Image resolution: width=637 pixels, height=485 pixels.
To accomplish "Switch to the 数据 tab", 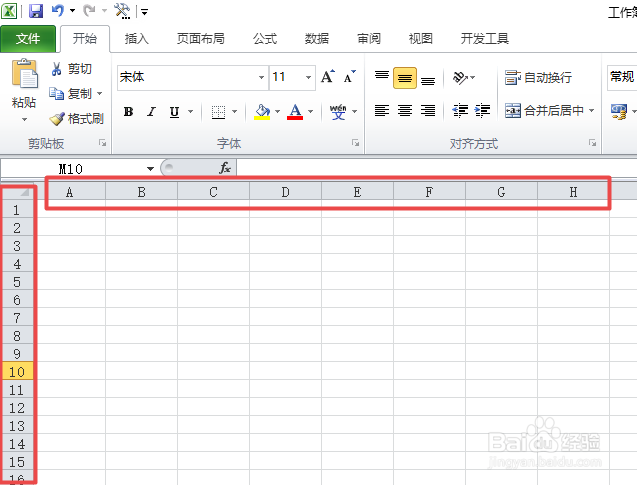I will 317,39.
